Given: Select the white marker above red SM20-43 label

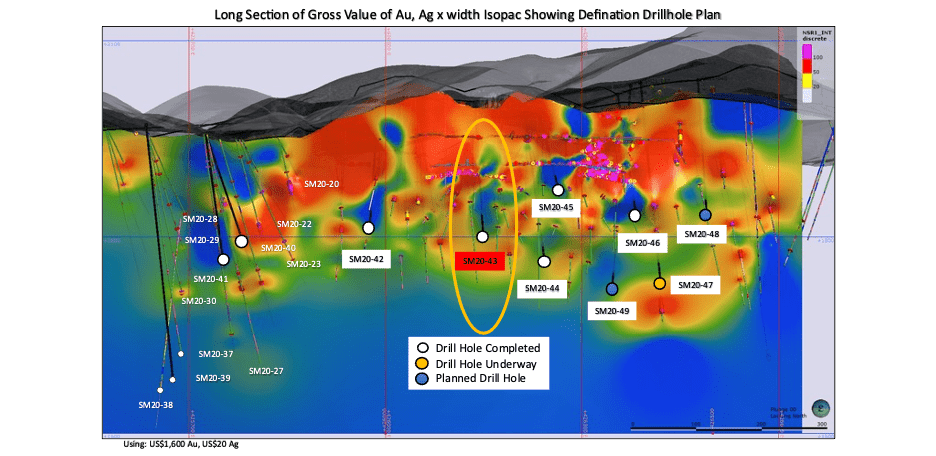Looking at the screenshot, I should point(482,237).
